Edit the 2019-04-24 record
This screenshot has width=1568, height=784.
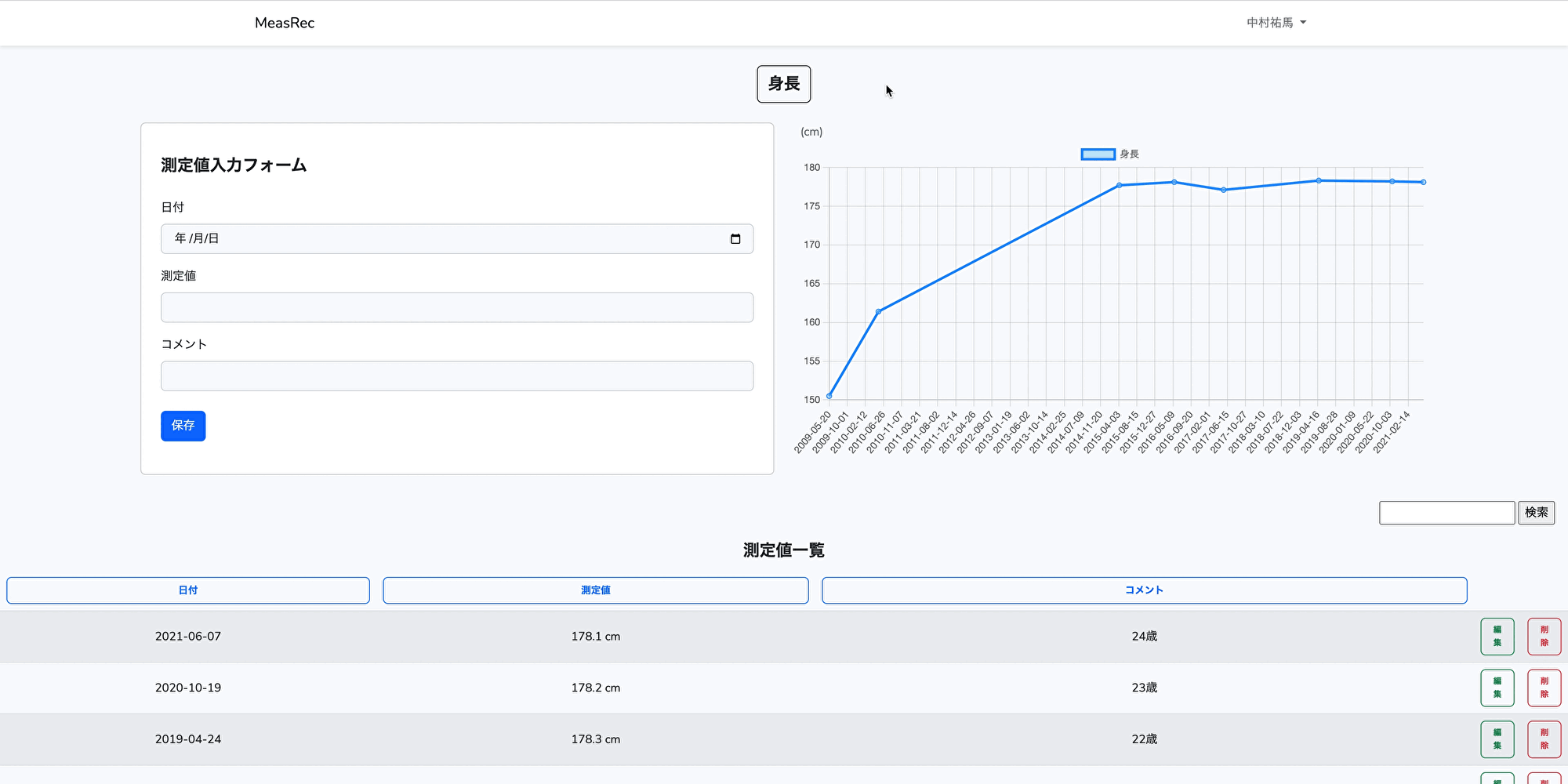(x=1497, y=739)
